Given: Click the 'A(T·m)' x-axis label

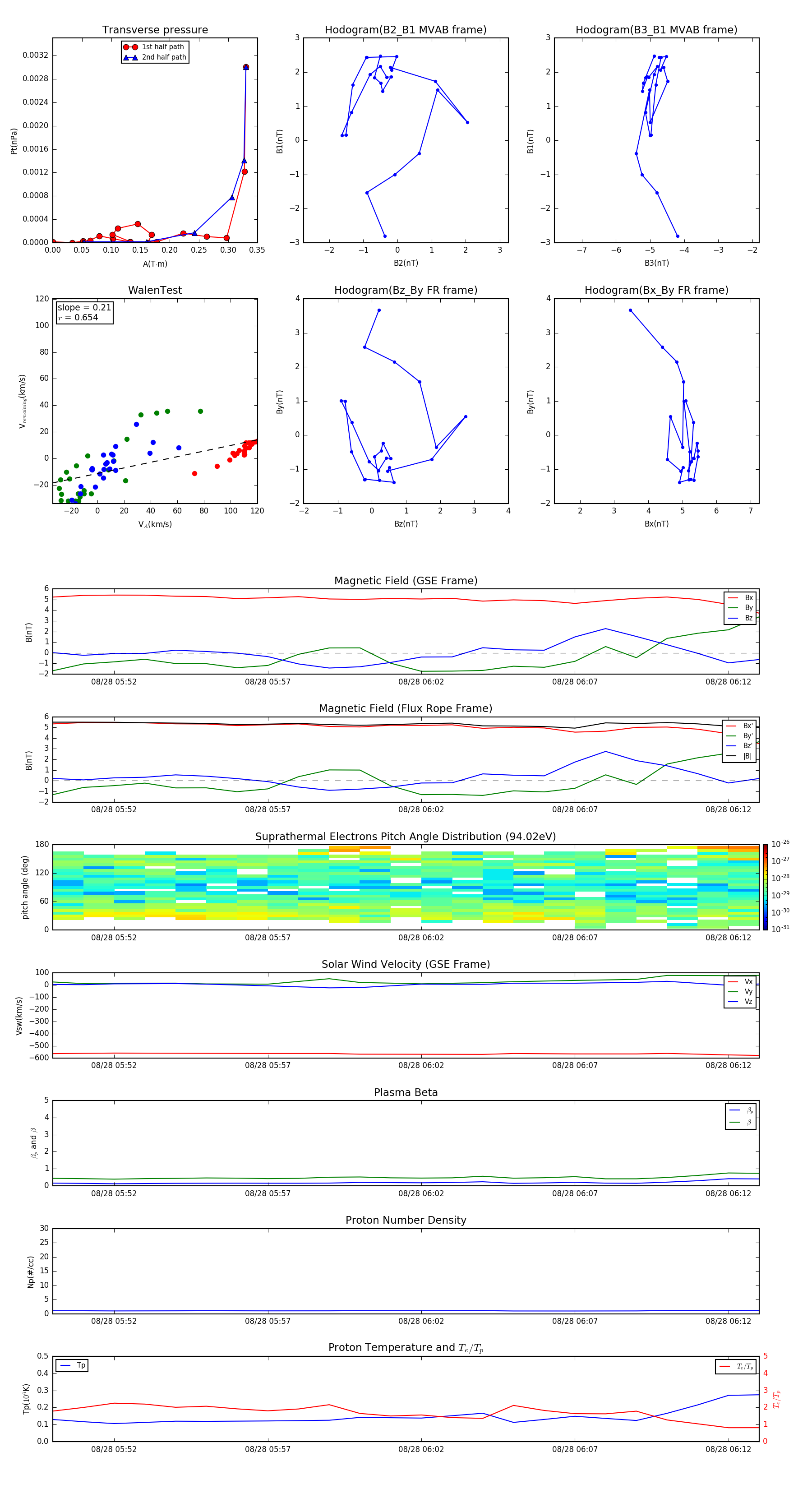Looking at the screenshot, I should click(155, 264).
